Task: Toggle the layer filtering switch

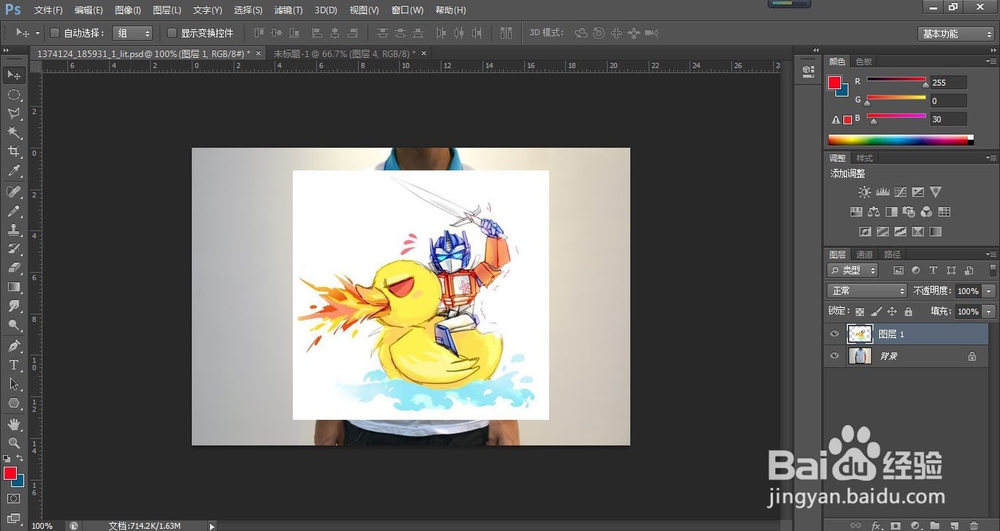Action: click(992, 270)
